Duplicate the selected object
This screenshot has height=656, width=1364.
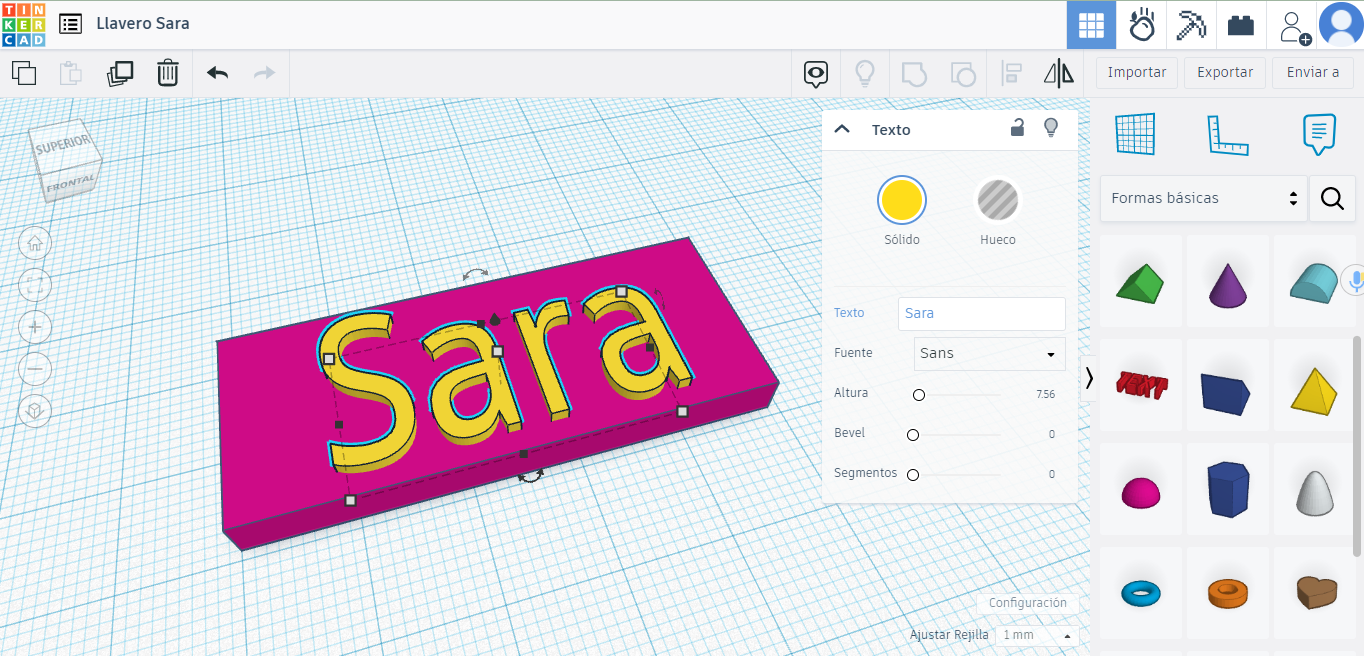pos(120,73)
